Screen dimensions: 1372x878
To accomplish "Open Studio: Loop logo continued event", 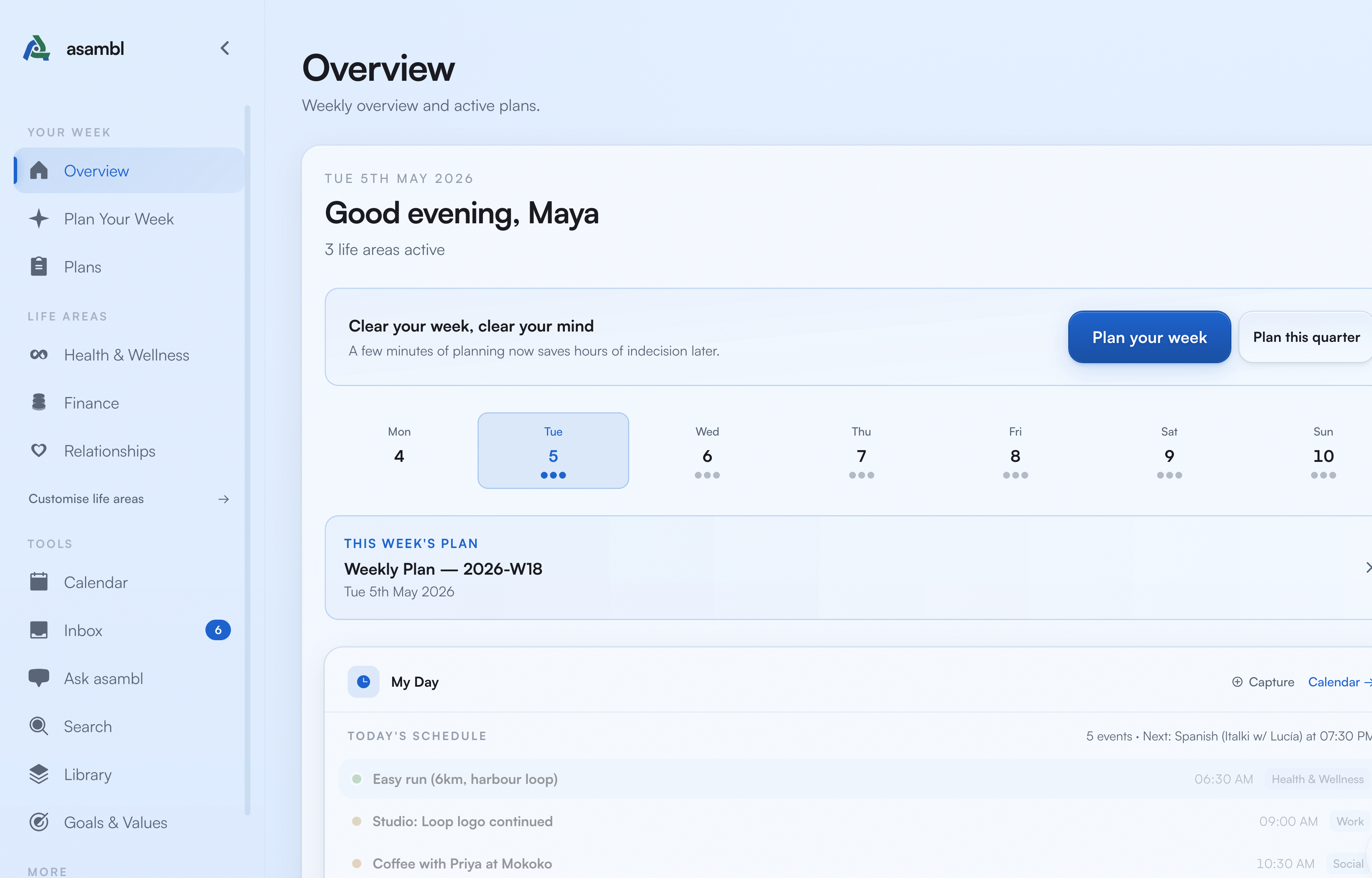I will [x=855, y=821].
